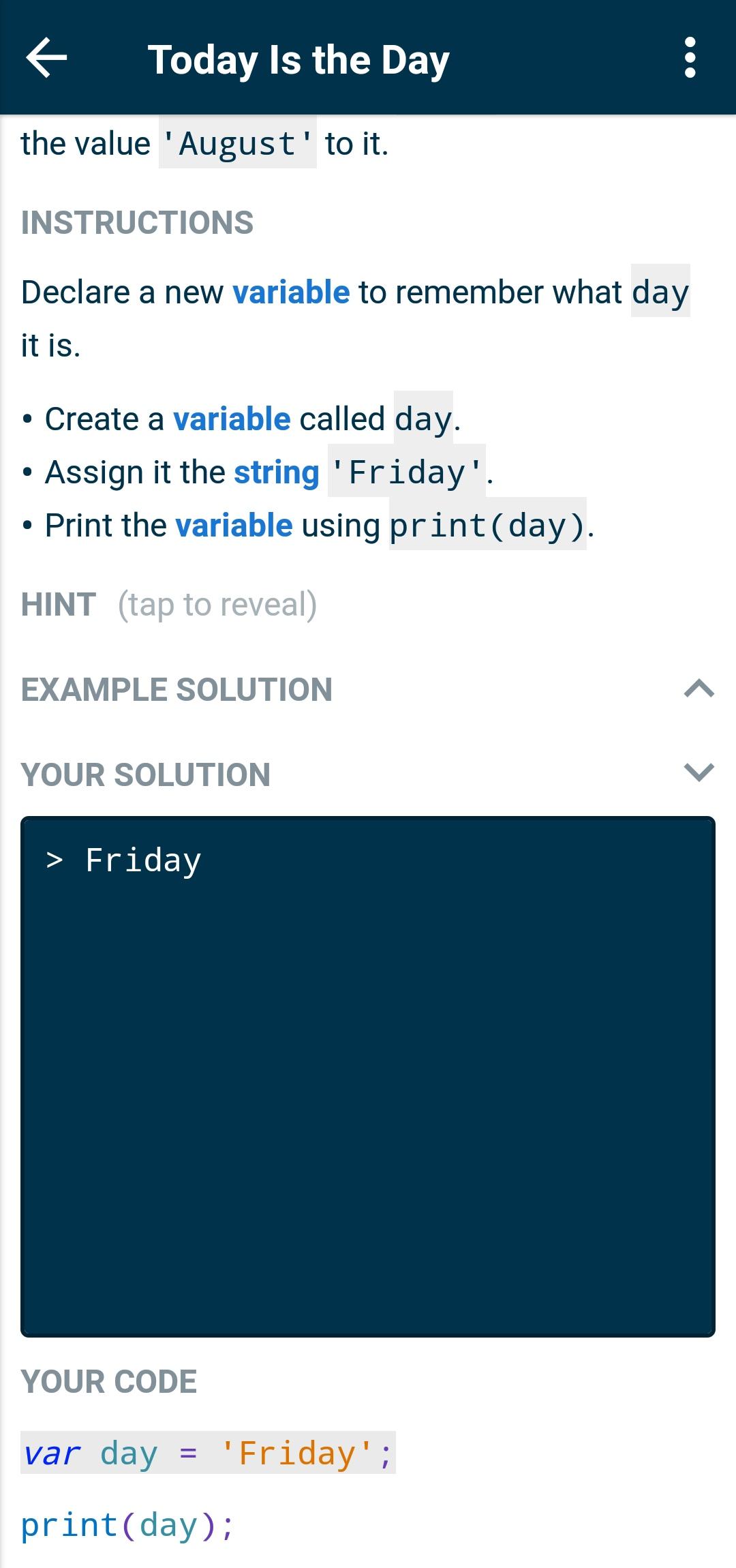Click the Friday output console panel
The width and height of the screenshot is (736, 1568).
[x=368, y=1076]
